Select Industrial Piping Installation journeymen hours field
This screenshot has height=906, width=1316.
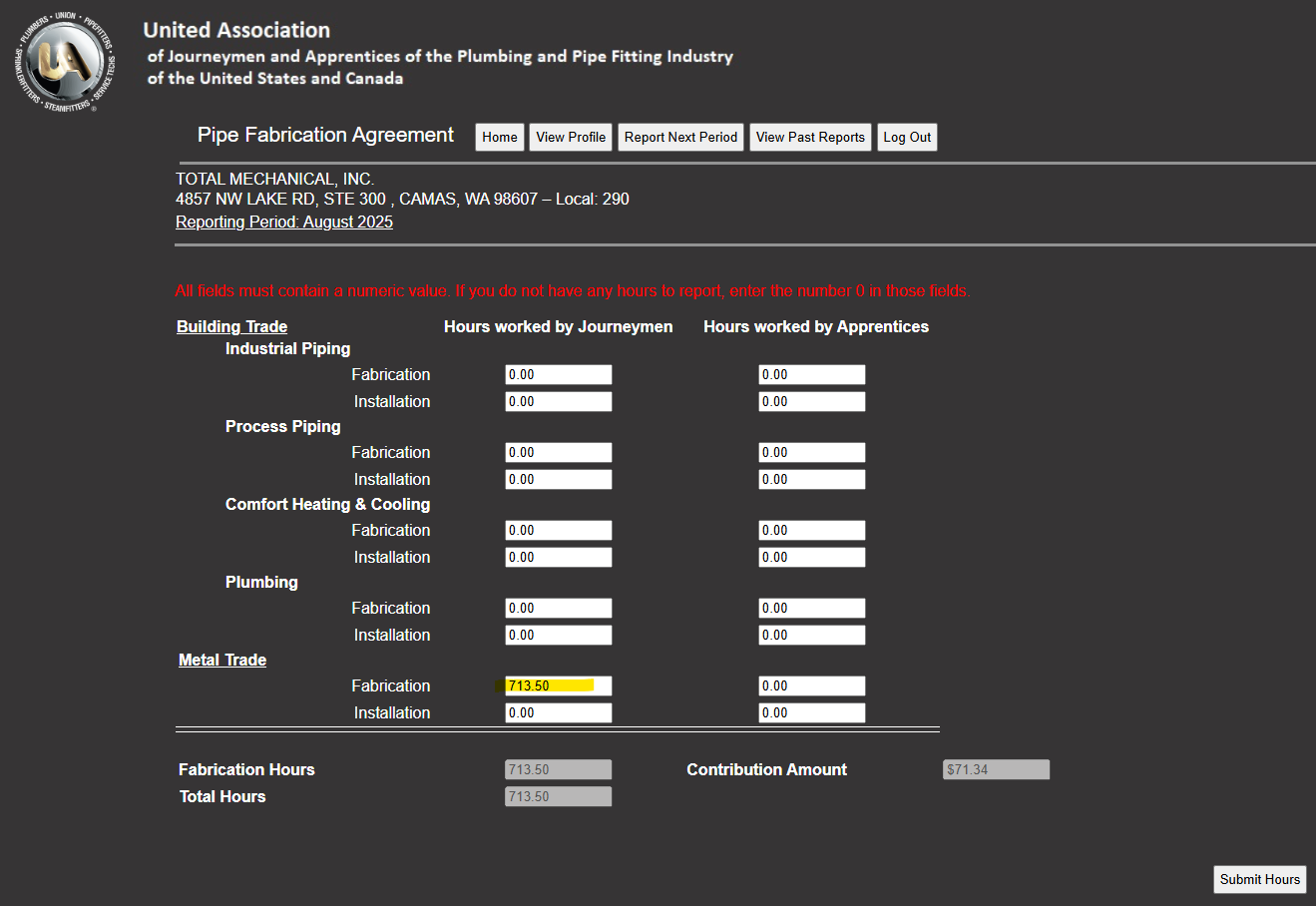tap(559, 402)
